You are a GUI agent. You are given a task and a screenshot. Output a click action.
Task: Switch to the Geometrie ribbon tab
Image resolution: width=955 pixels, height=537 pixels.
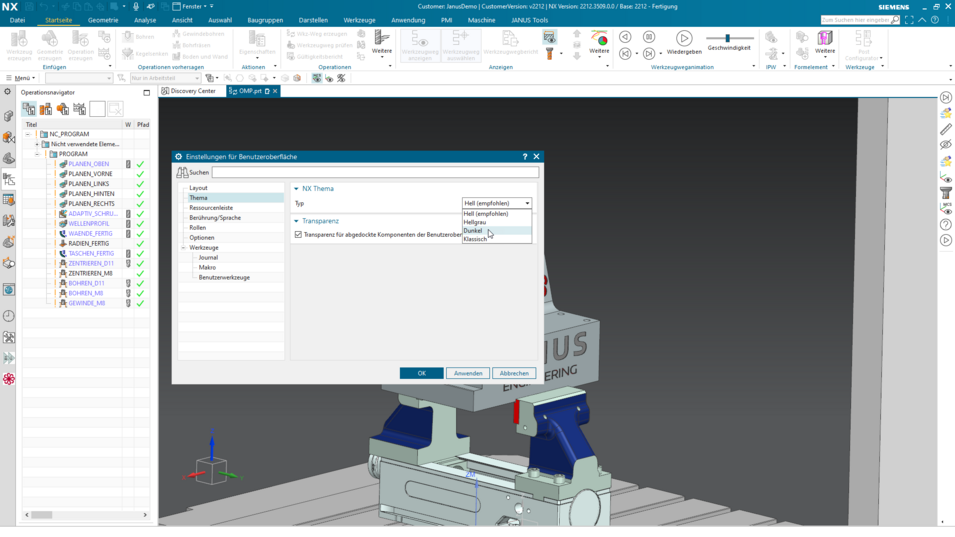(x=103, y=20)
